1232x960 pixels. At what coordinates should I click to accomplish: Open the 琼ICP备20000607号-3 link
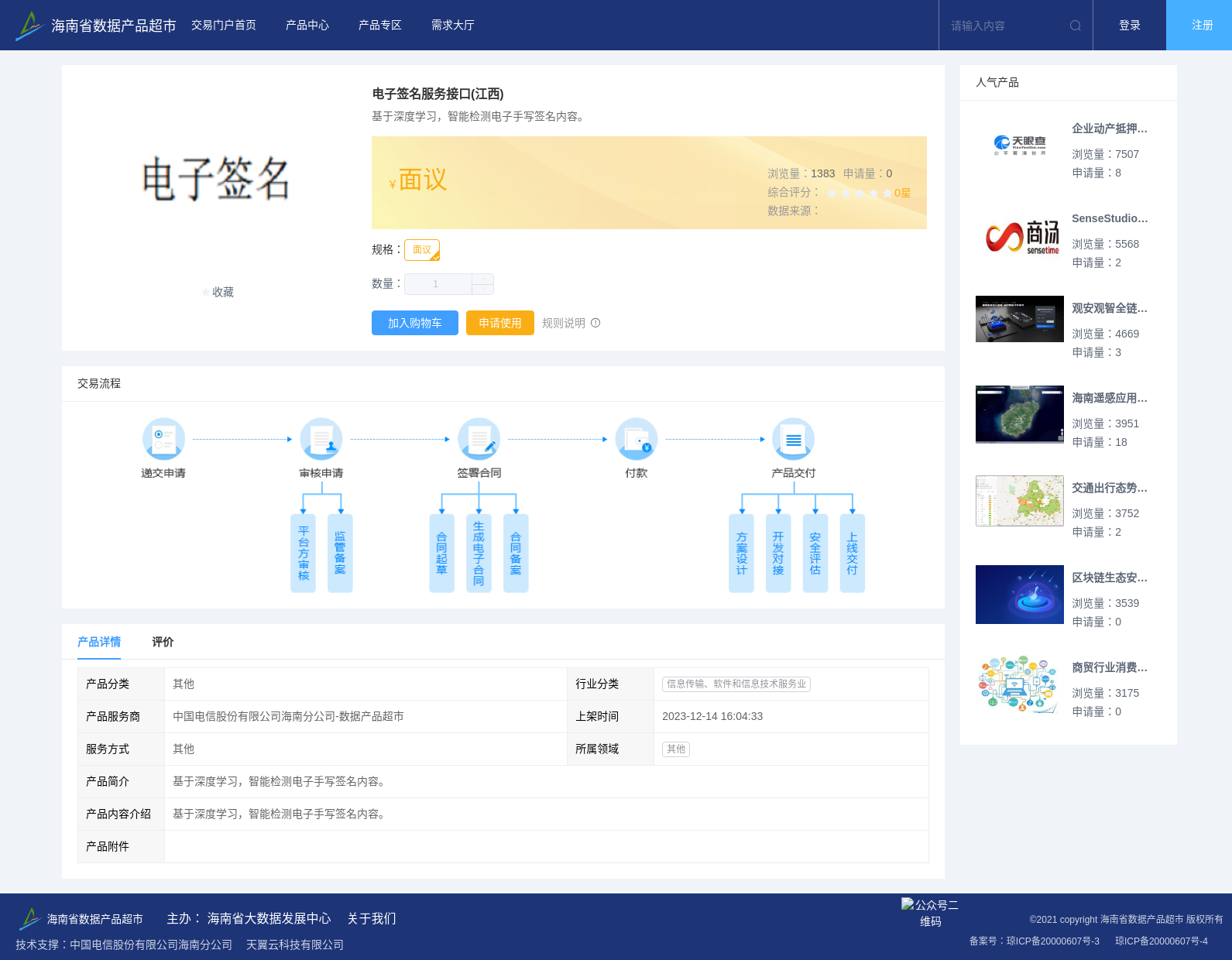coord(1053,941)
